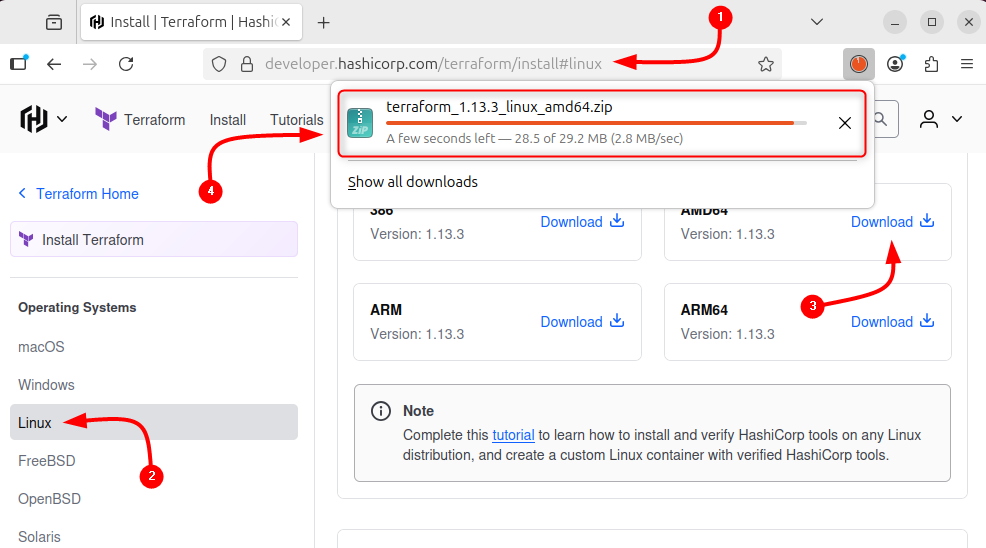Screen dimensions: 986x548
Task: Click Show all downloads
Action: coord(413,182)
